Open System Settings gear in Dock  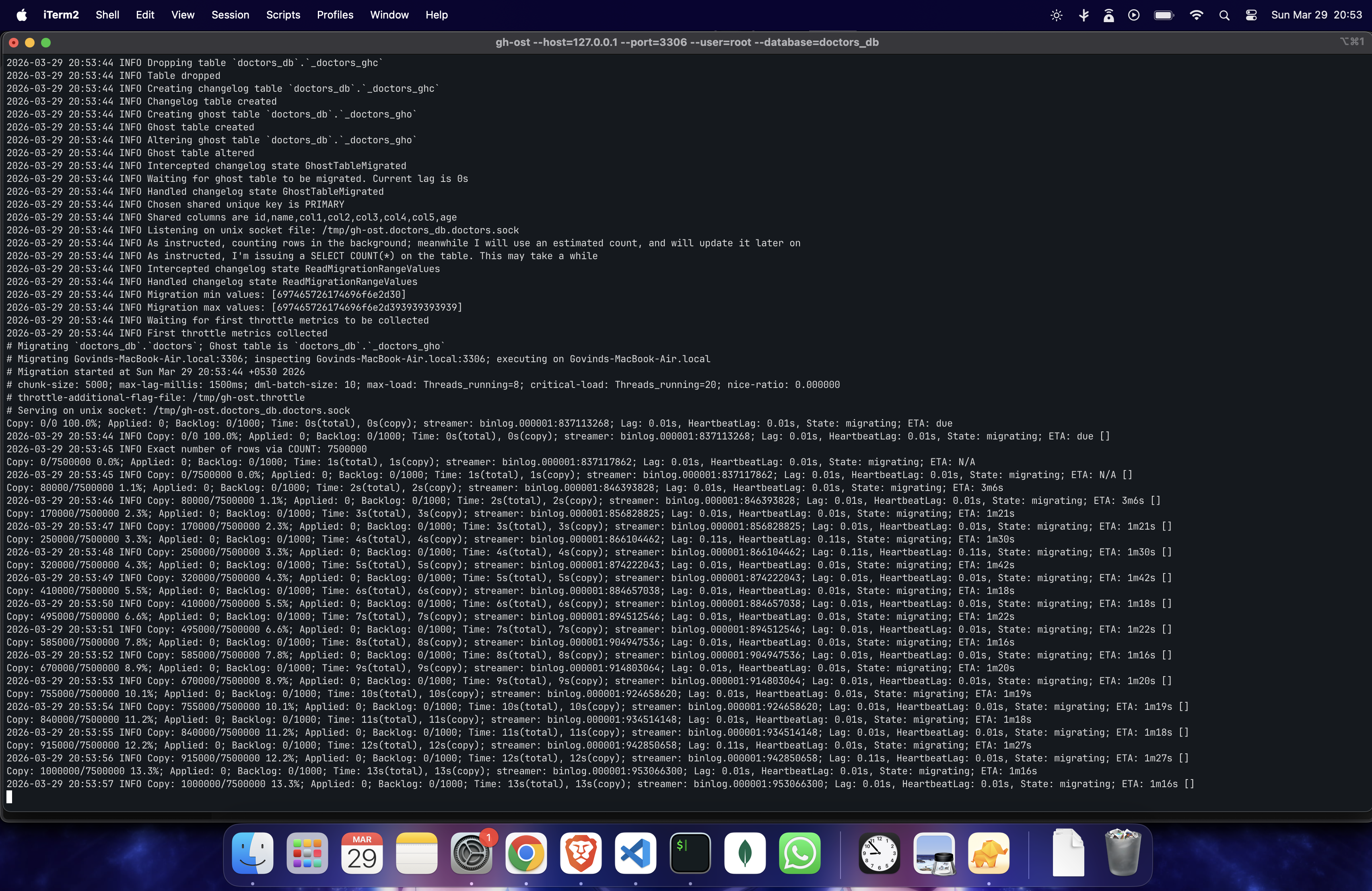tap(471, 853)
